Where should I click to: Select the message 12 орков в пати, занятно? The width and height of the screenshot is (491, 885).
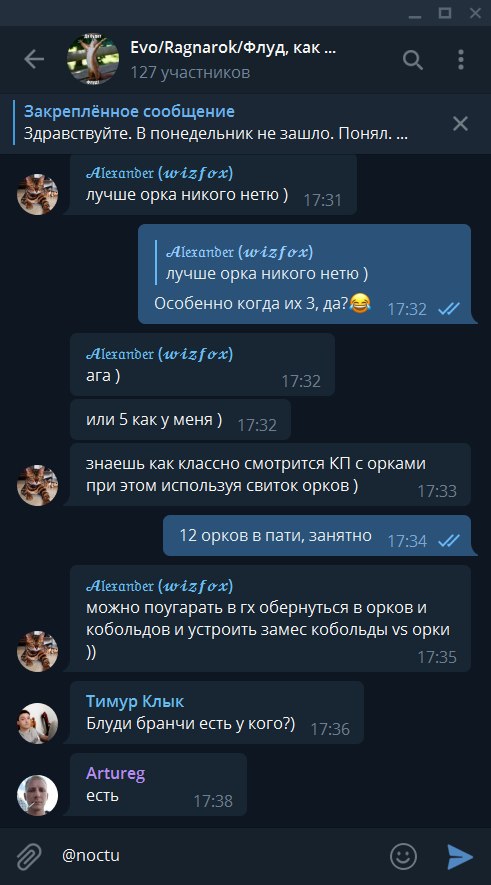(317, 536)
